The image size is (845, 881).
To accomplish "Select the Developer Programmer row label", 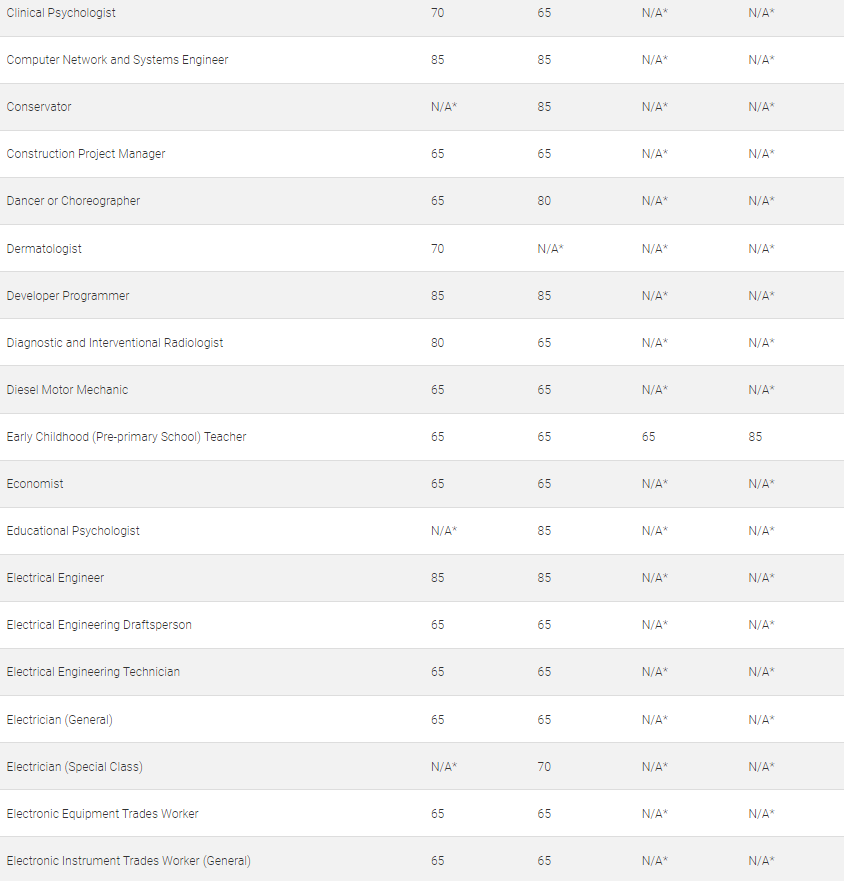I will point(68,296).
